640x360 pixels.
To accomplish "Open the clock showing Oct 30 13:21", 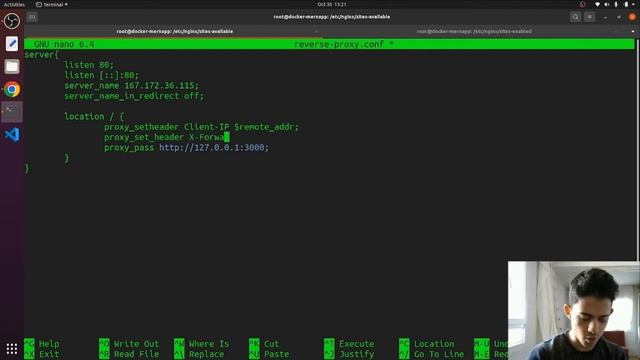I will click(x=332, y=4).
